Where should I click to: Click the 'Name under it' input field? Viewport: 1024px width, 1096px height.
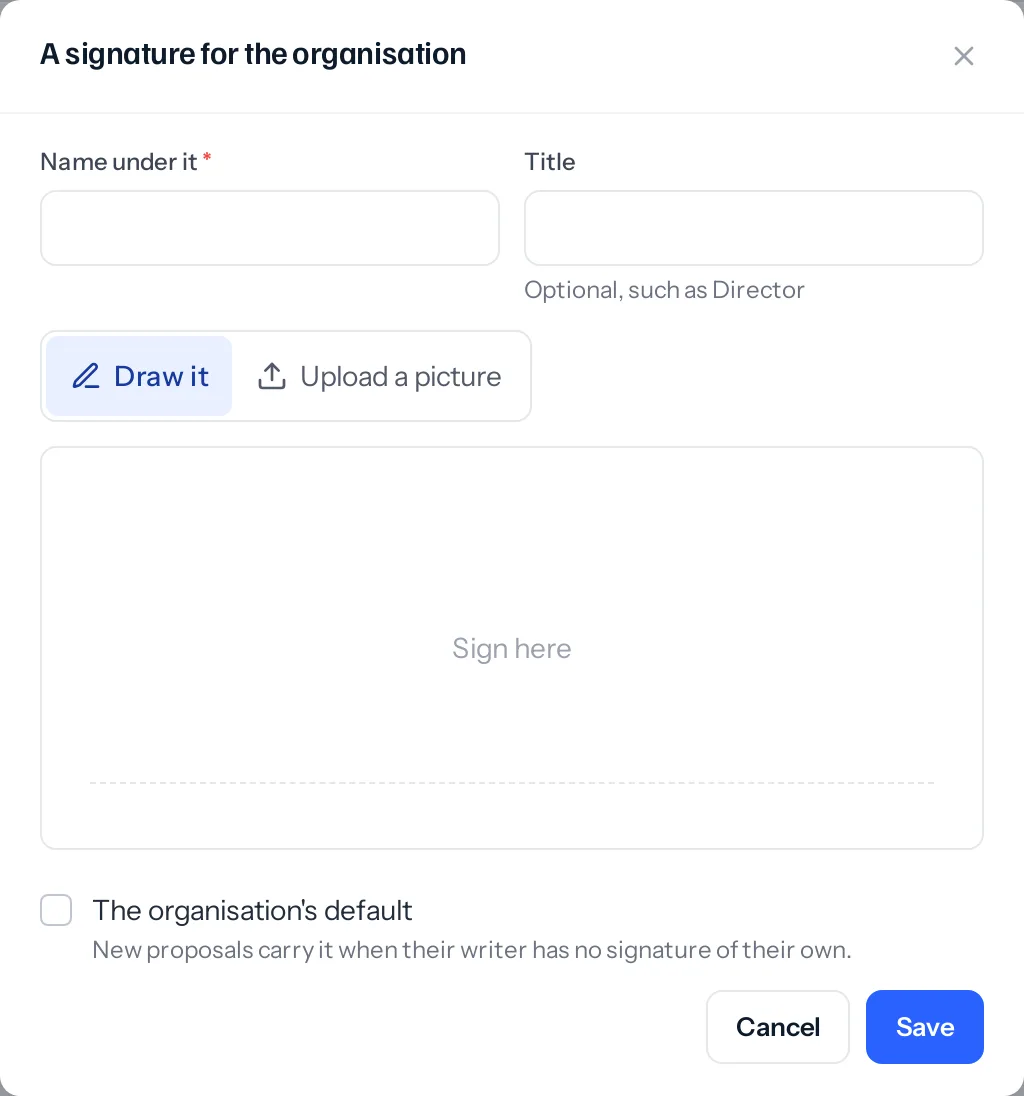tap(270, 228)
